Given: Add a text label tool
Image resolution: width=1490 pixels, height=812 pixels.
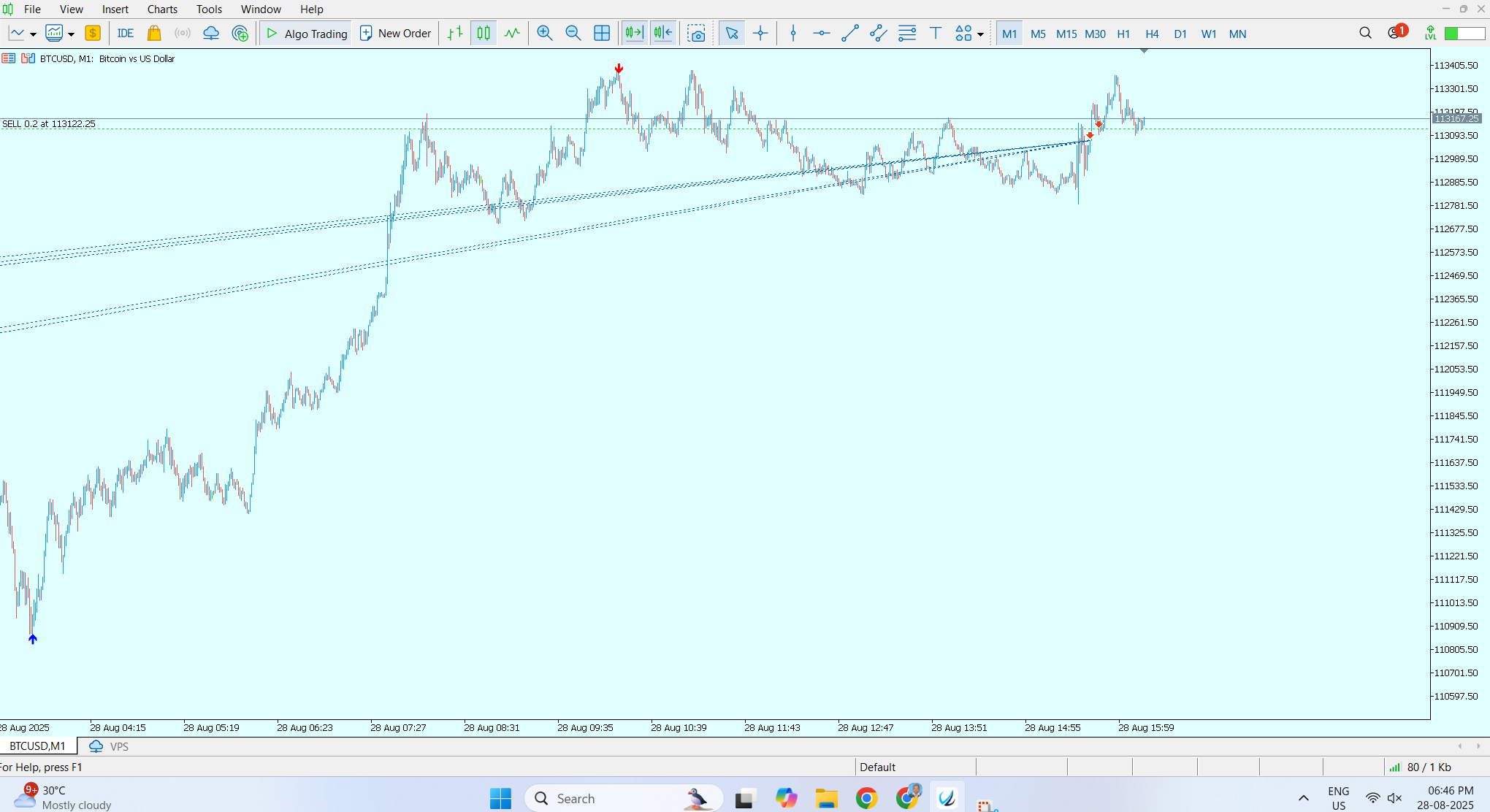Looking at the screenshot, I should [936, 34].
